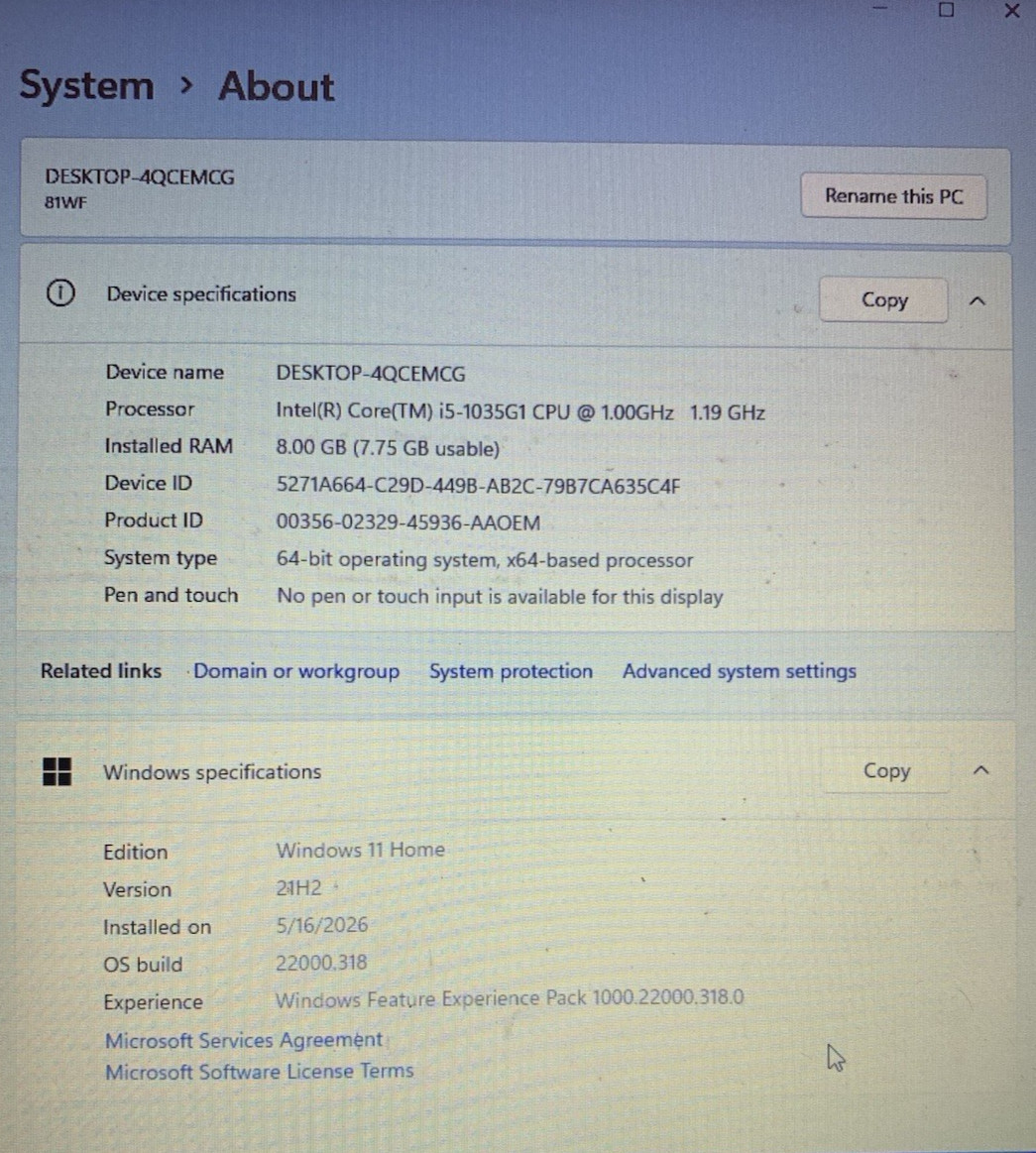Screen dimensions: 1036x1153
Task: Click the model name 81WF
Action: tap(65, 202)
